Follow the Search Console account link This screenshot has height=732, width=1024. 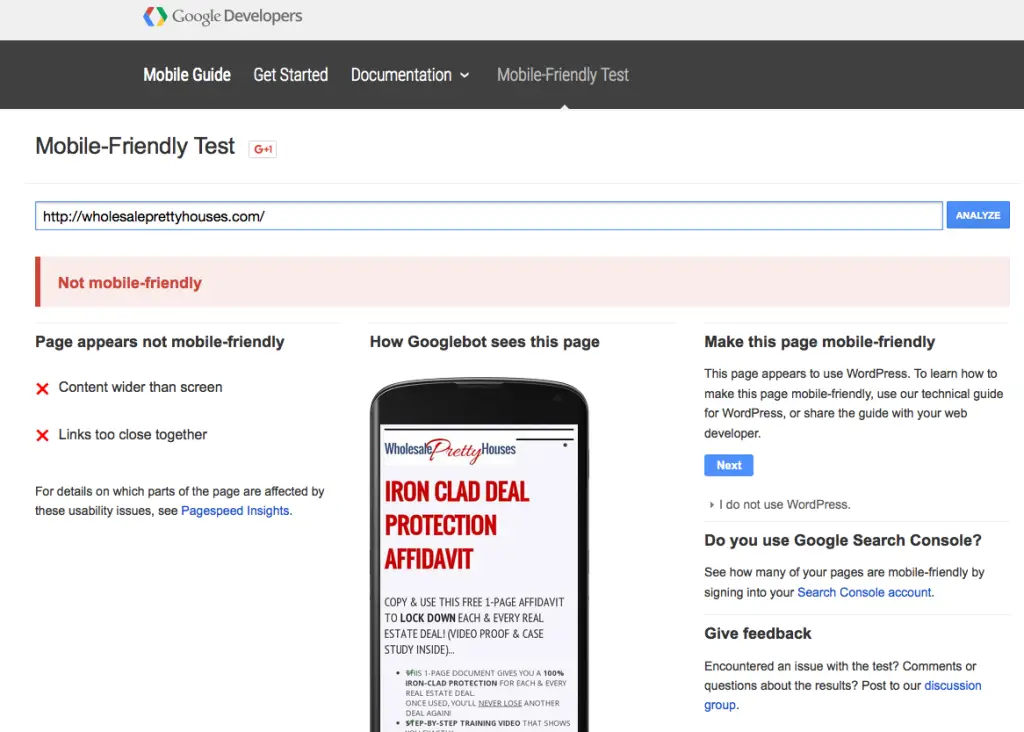click(x=865, y=592)
